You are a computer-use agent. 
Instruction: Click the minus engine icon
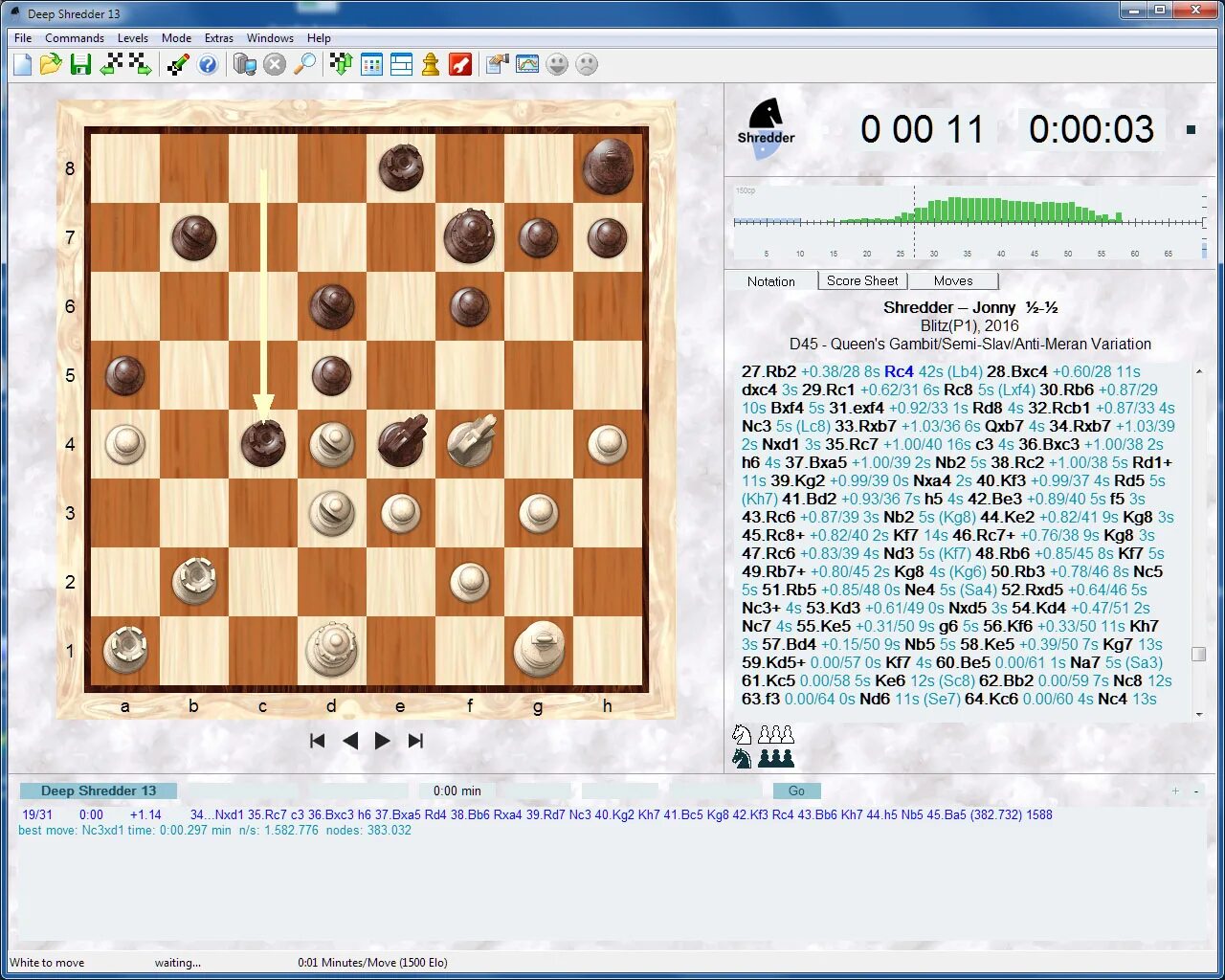click(x=1196, y=791)
